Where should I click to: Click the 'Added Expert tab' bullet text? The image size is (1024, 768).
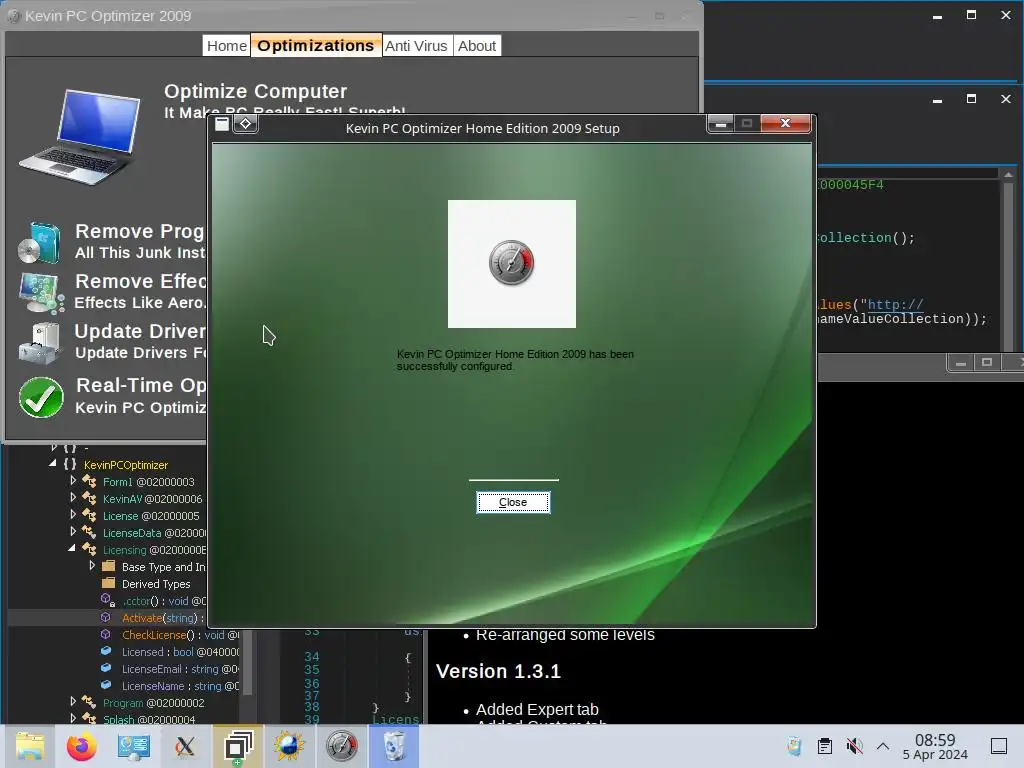(x=537, y=709)
